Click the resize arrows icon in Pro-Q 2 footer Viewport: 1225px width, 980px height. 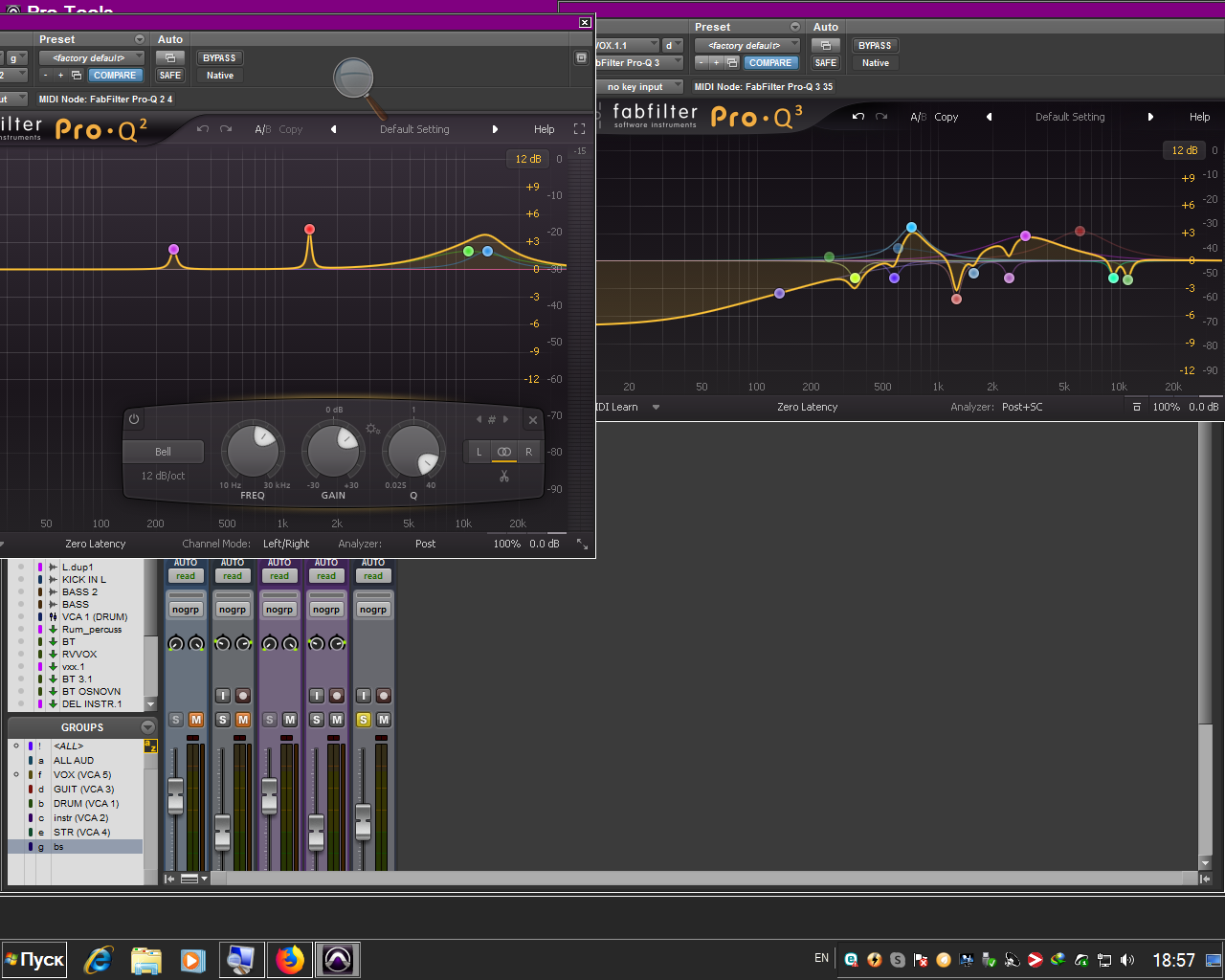tap(581, 544)
